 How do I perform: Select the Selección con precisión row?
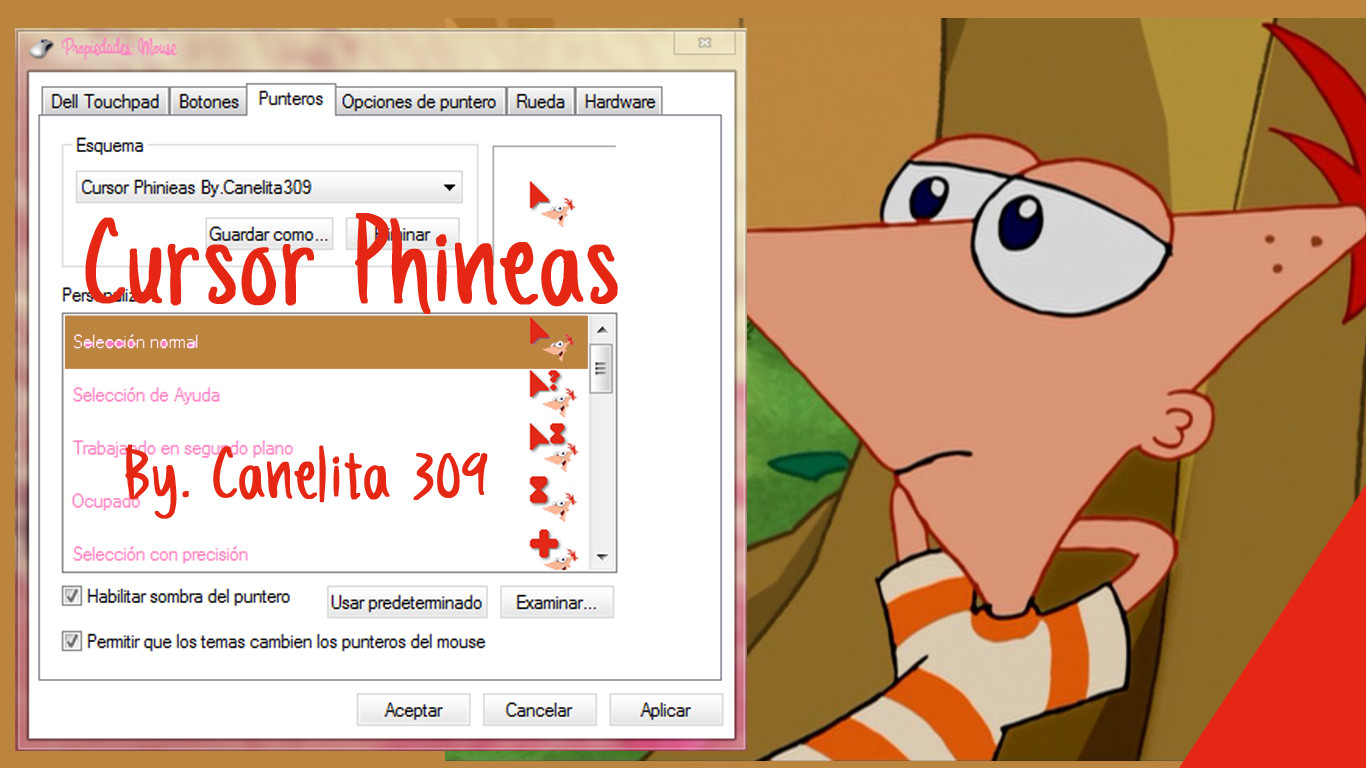click(x=326, y=550)
